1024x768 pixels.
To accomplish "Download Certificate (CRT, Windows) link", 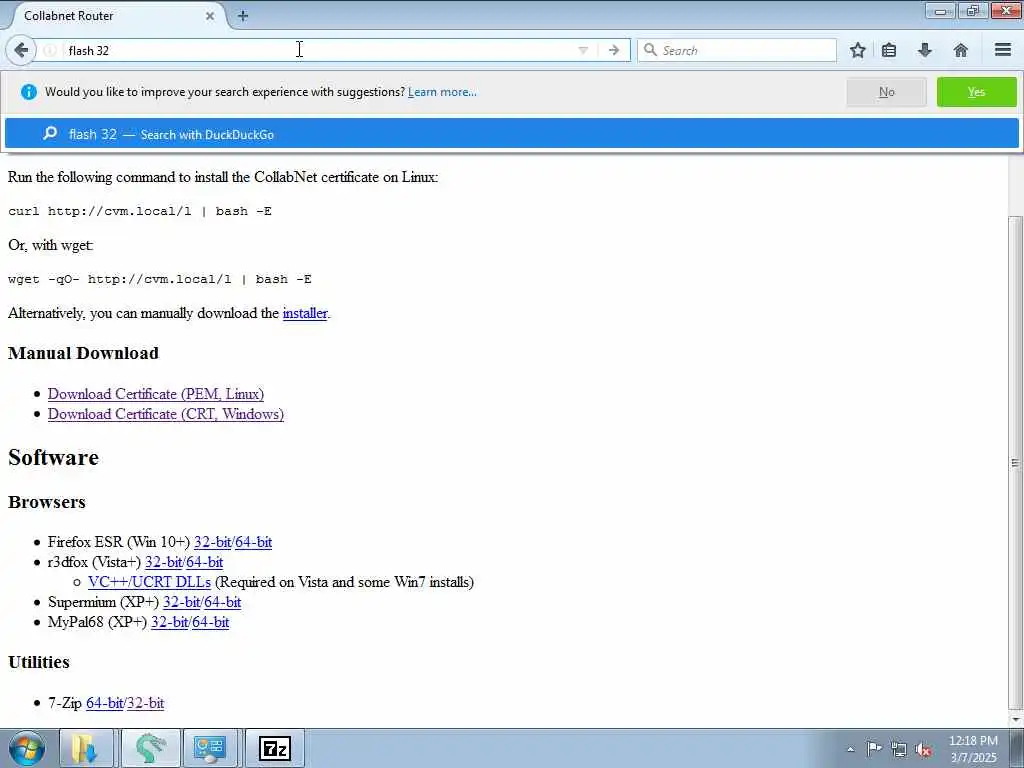I will (x=165, y=414).
